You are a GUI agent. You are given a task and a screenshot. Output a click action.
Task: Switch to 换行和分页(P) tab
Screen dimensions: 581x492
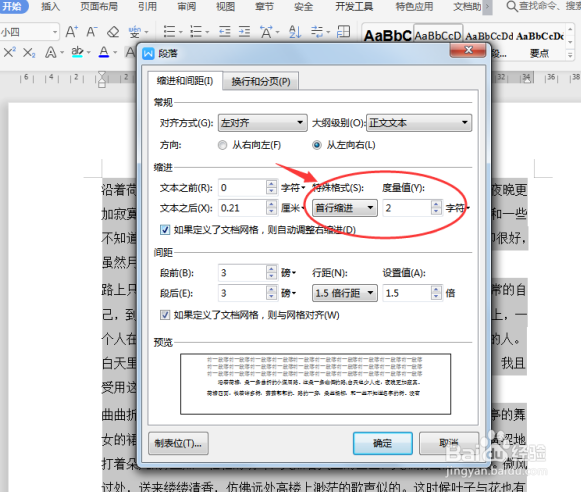[x=261, y=82]
